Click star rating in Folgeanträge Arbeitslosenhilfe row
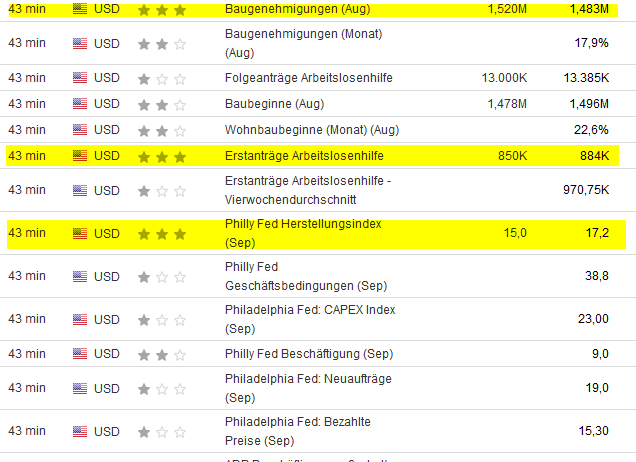The image size is (636, 462). pyautogui.click(x=161, y=78)
